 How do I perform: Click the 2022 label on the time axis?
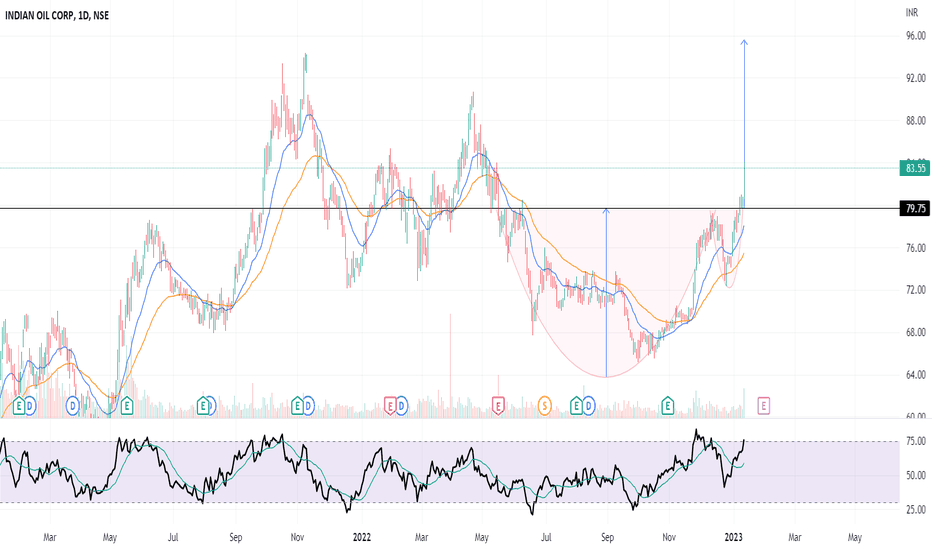coord(361,538)
